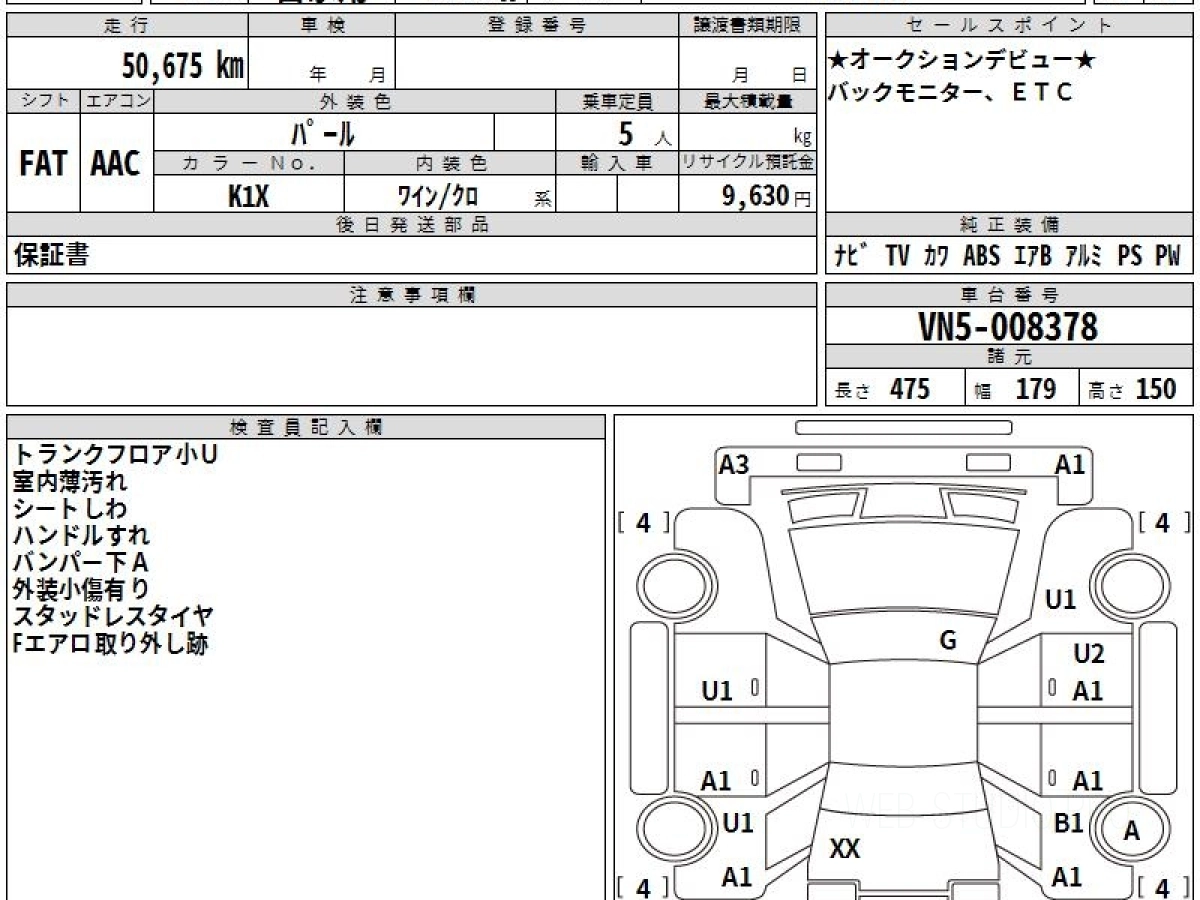This screenshot has width=1200, height=900.
Task: Click the PW equipment label
Action: tap(1167, 256)
